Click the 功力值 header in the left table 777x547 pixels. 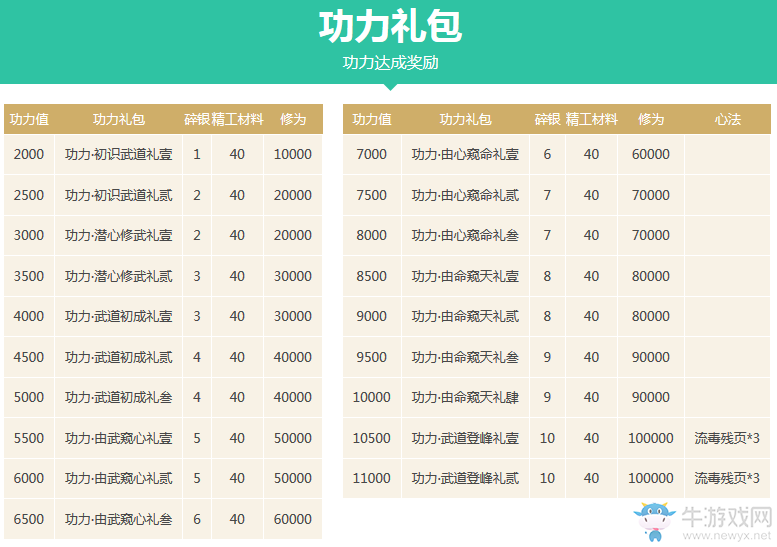coord(29,119)
